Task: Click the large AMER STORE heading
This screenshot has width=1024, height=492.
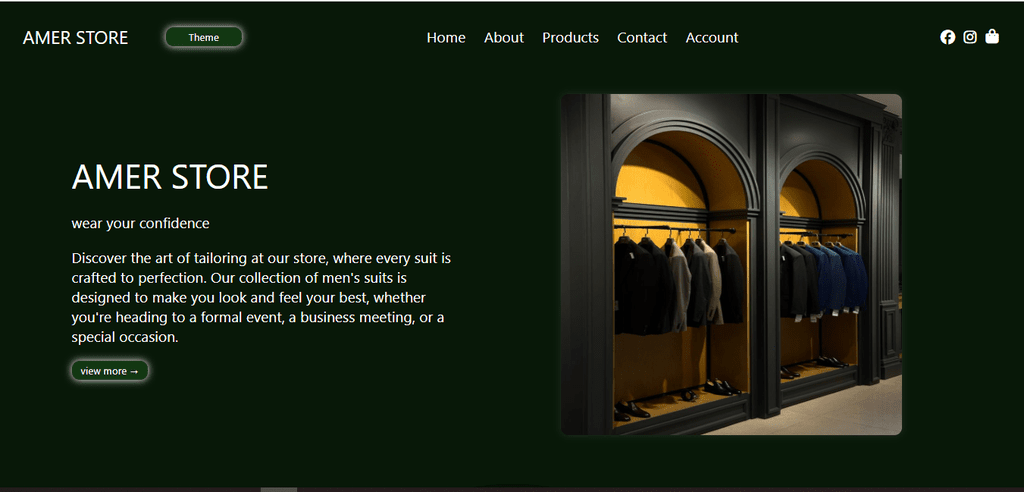Action: point(170,176)
